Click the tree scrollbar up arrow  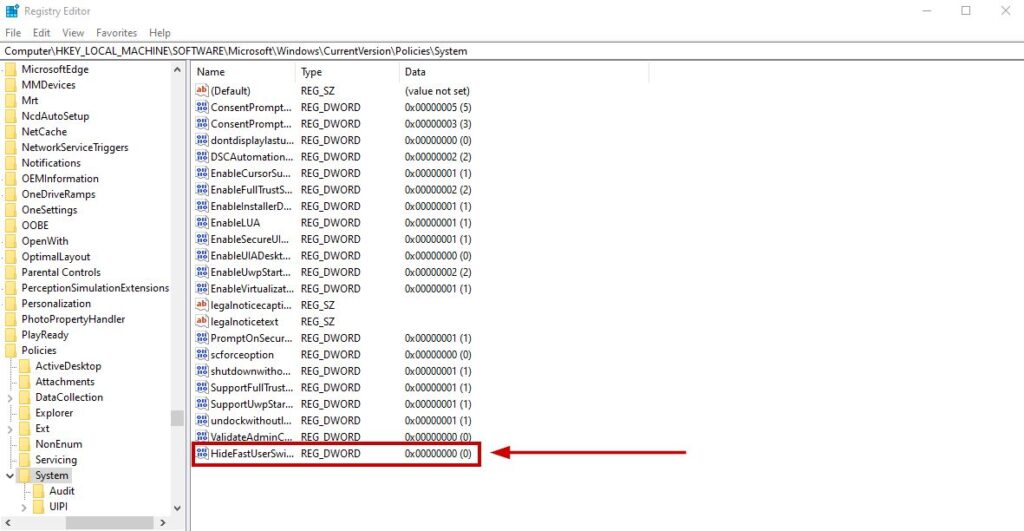click(x=177, y=69)
